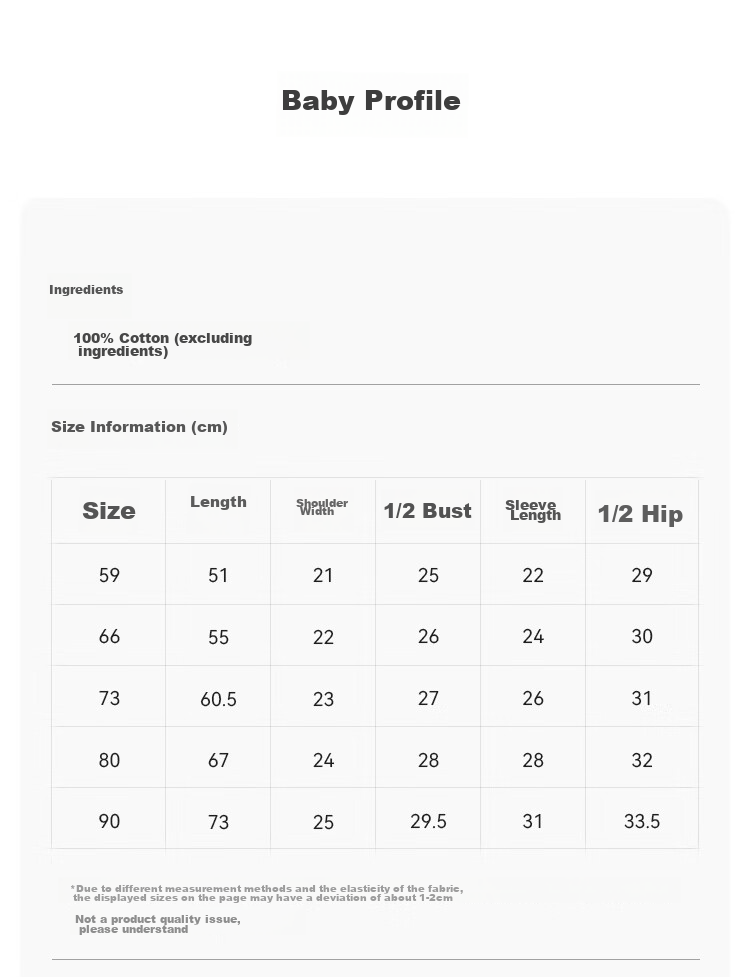The image size is (750, 977).
Task: Click the 100% Cotton ingredients text
Action: pos(163,345)
